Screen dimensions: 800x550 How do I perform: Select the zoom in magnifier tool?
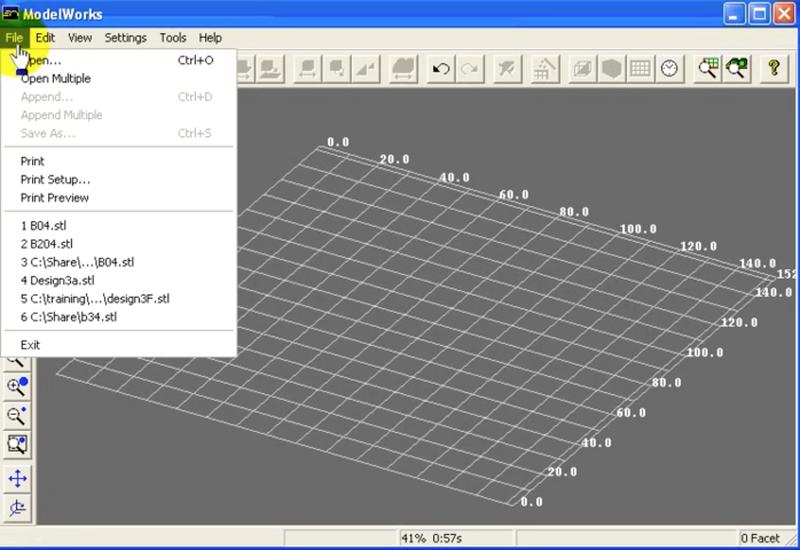tap(17, 387)
